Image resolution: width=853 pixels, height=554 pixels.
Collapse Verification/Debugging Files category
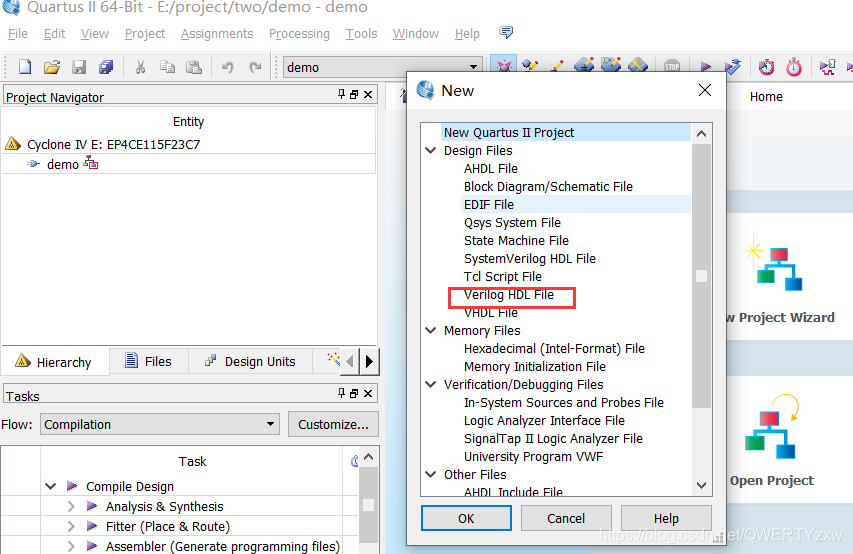coord(430,384)
